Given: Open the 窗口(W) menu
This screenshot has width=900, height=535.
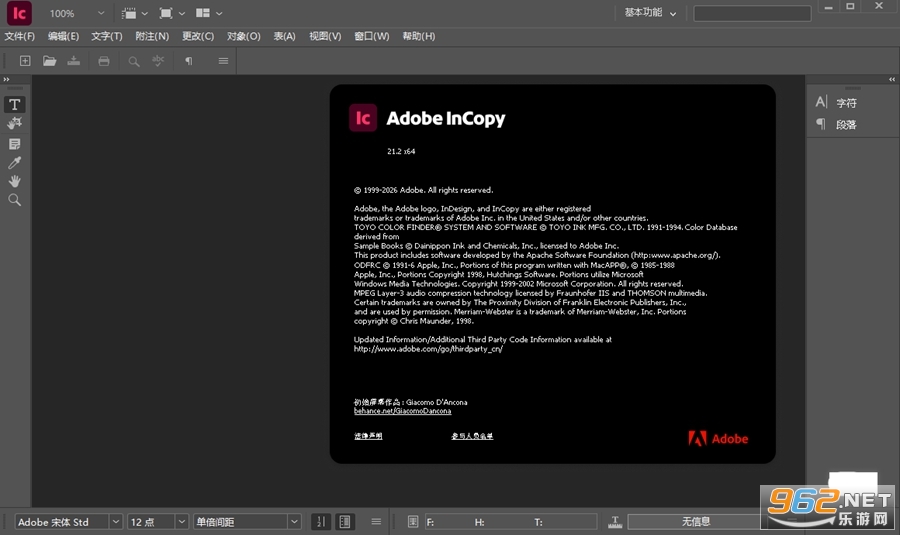Looking at the screenshot, I should (371, 36).
